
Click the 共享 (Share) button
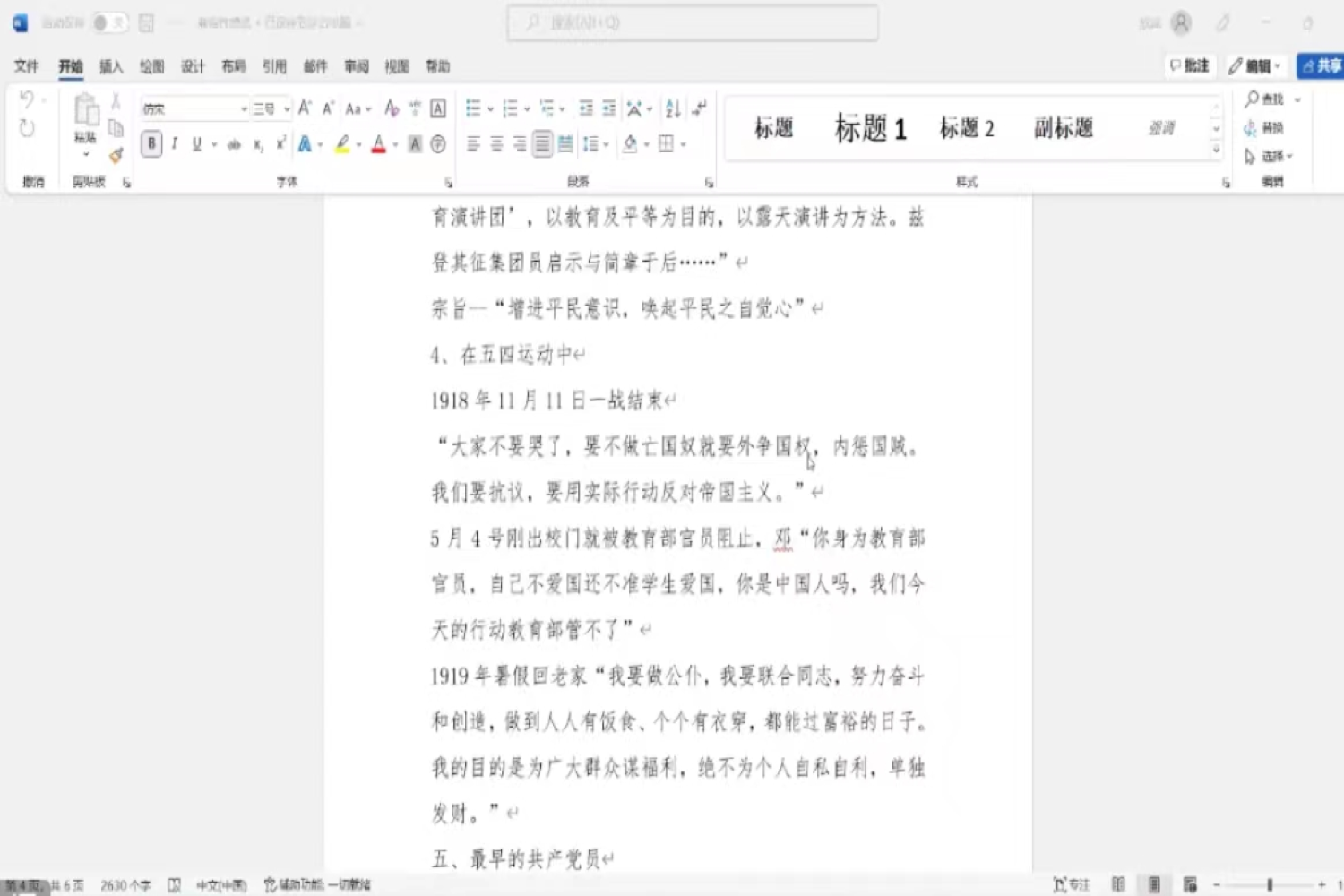[1322, 66]
